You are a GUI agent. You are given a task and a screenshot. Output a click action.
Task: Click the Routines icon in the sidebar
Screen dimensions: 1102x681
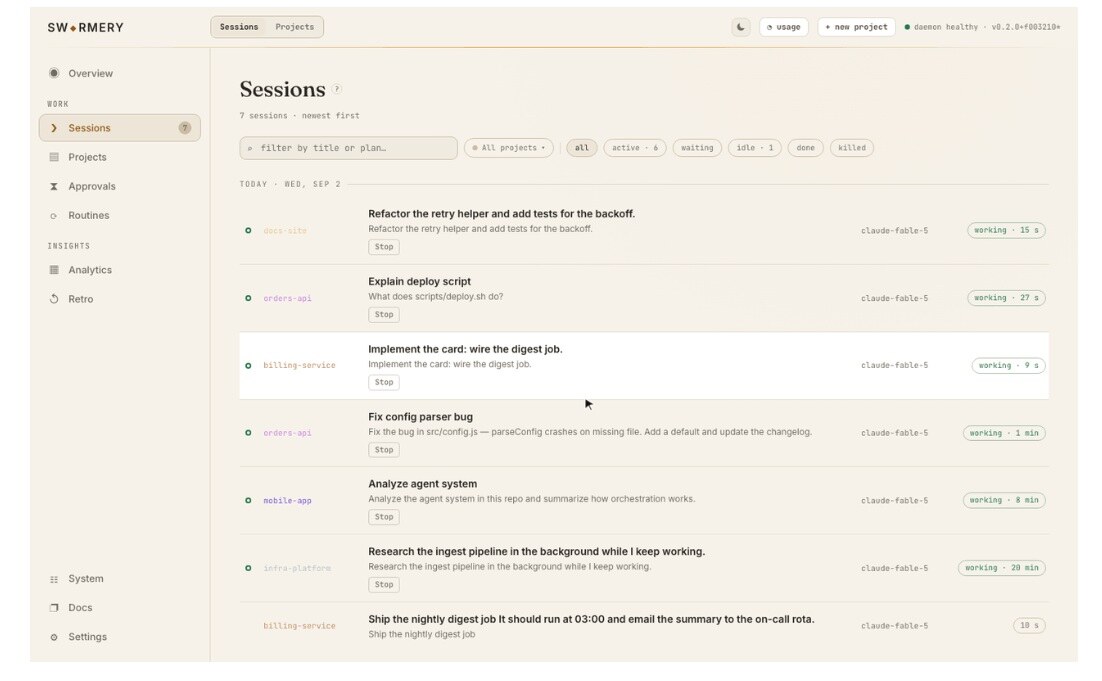[x=54, y=216]
